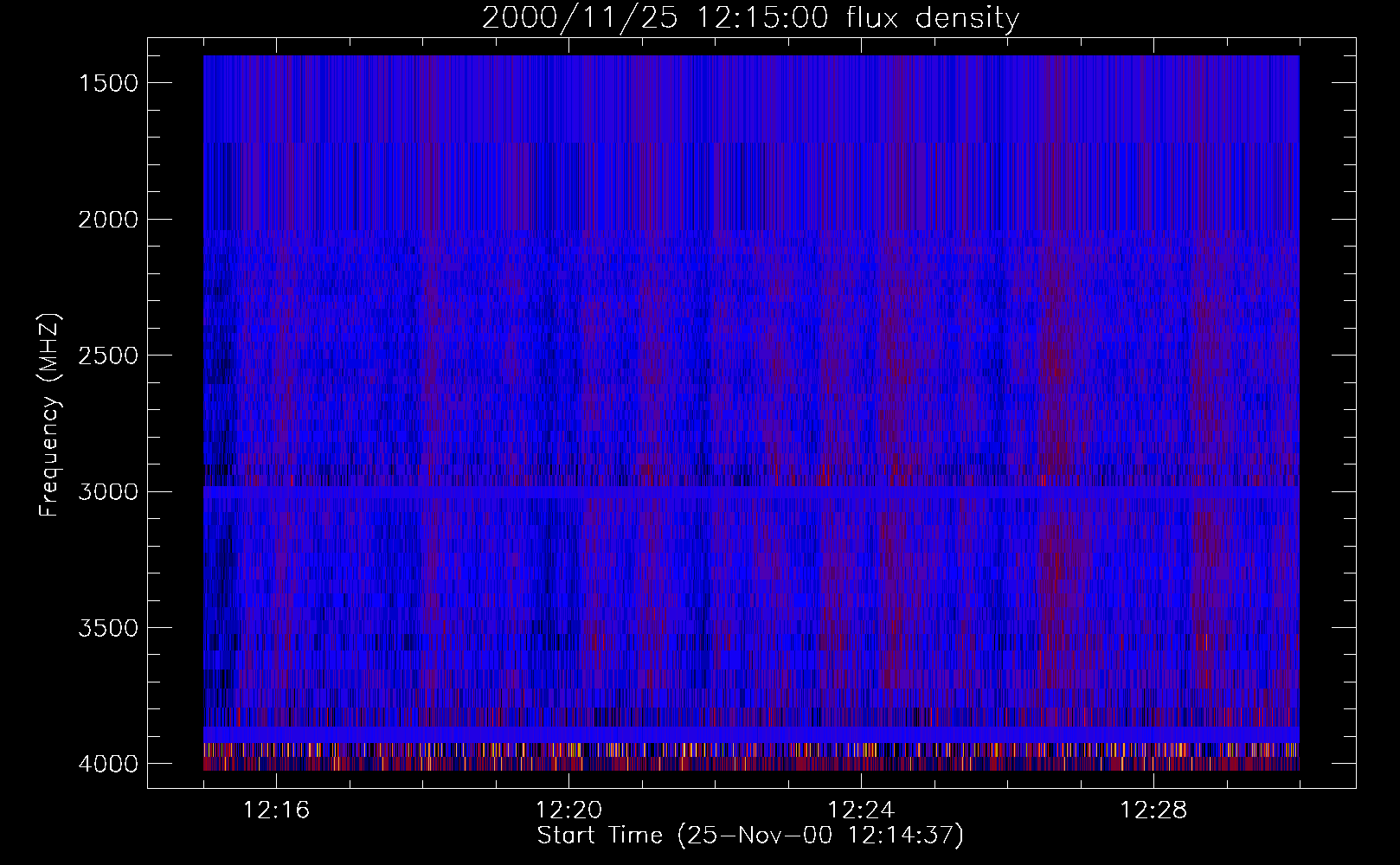The height and width of the screenshot is (865, 1400).
Task: Click the 2000 frequency tick label
Action: coord(108,220)
